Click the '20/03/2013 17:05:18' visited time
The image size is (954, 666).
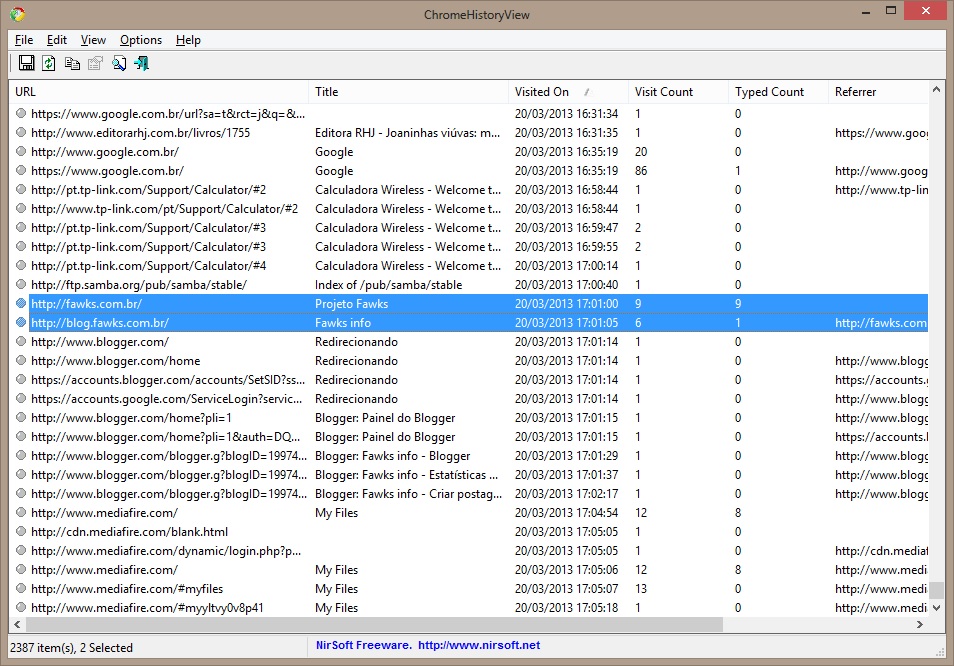click(566, 608)
